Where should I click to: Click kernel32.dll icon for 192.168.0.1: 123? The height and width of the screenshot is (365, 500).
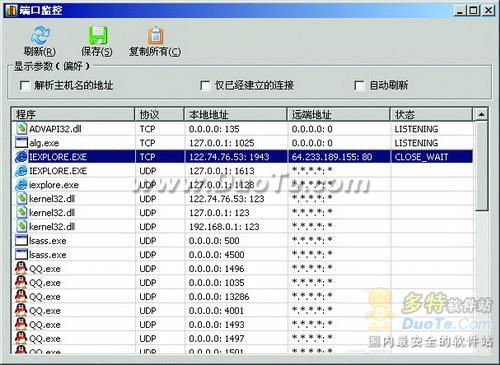22,227
